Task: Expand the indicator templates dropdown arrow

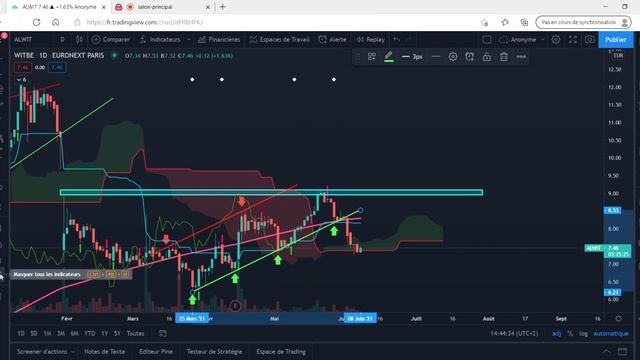Action: (x=189, y=40)
